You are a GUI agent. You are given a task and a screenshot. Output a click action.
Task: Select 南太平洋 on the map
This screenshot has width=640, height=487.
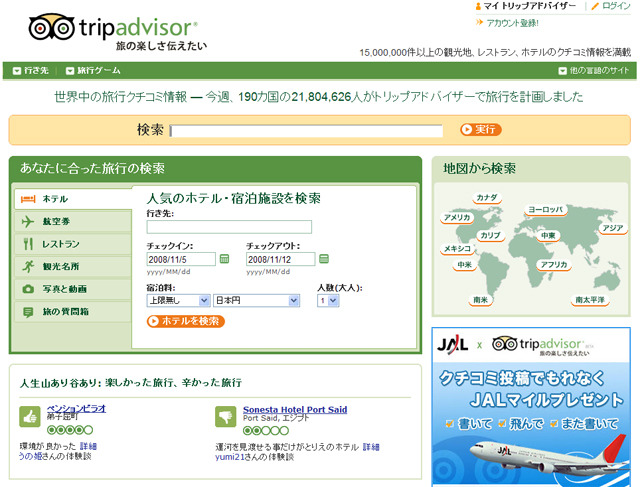[x=590, y=300]
